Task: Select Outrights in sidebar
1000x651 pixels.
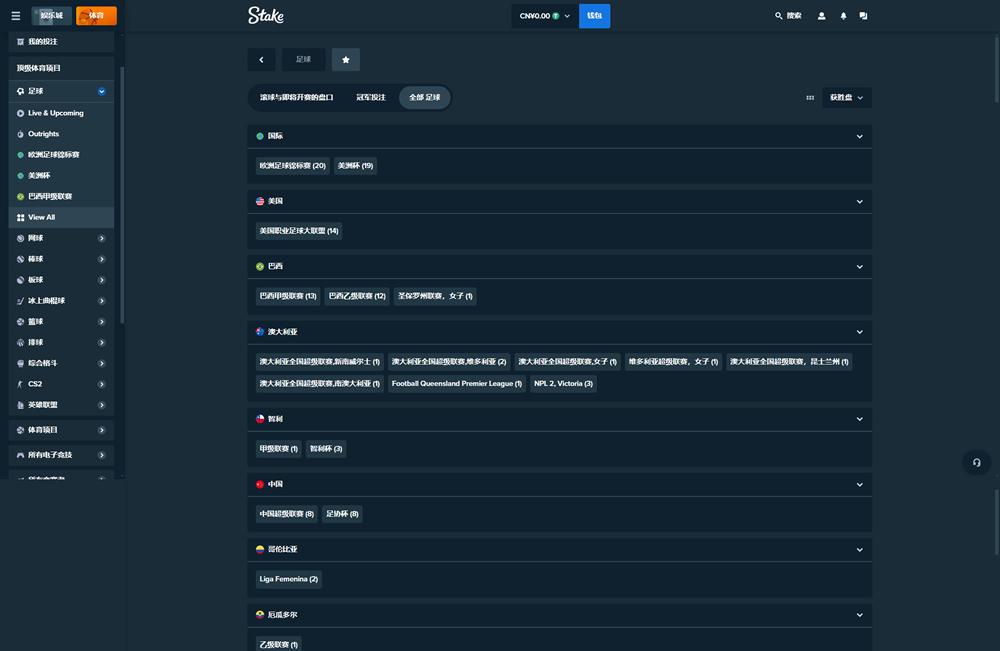Action: [x=61, y=134]
